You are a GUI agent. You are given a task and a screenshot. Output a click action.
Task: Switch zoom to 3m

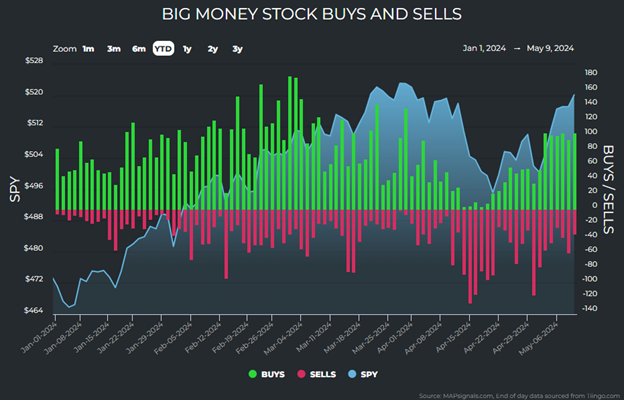point(114,48)
